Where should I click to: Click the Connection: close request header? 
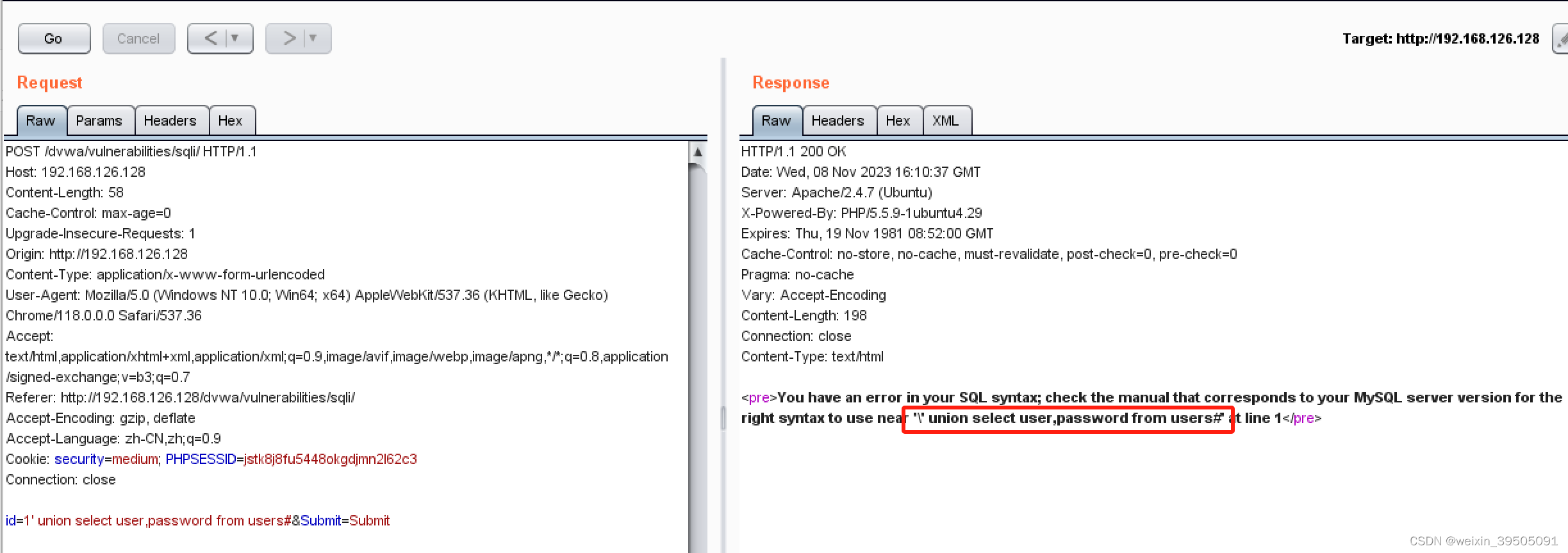(61, 479)
